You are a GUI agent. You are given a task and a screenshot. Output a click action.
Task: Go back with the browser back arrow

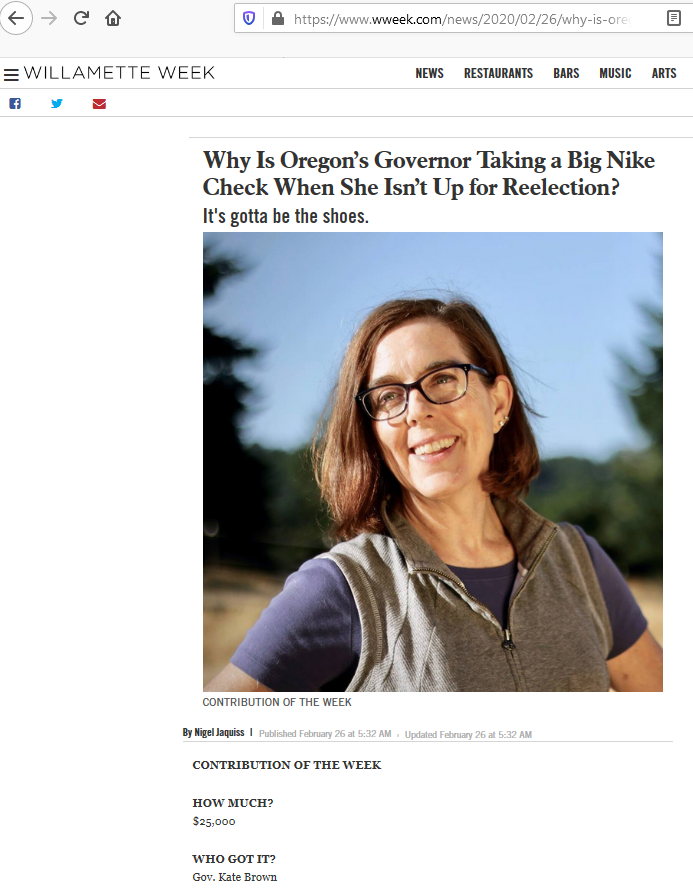point(16,18)
